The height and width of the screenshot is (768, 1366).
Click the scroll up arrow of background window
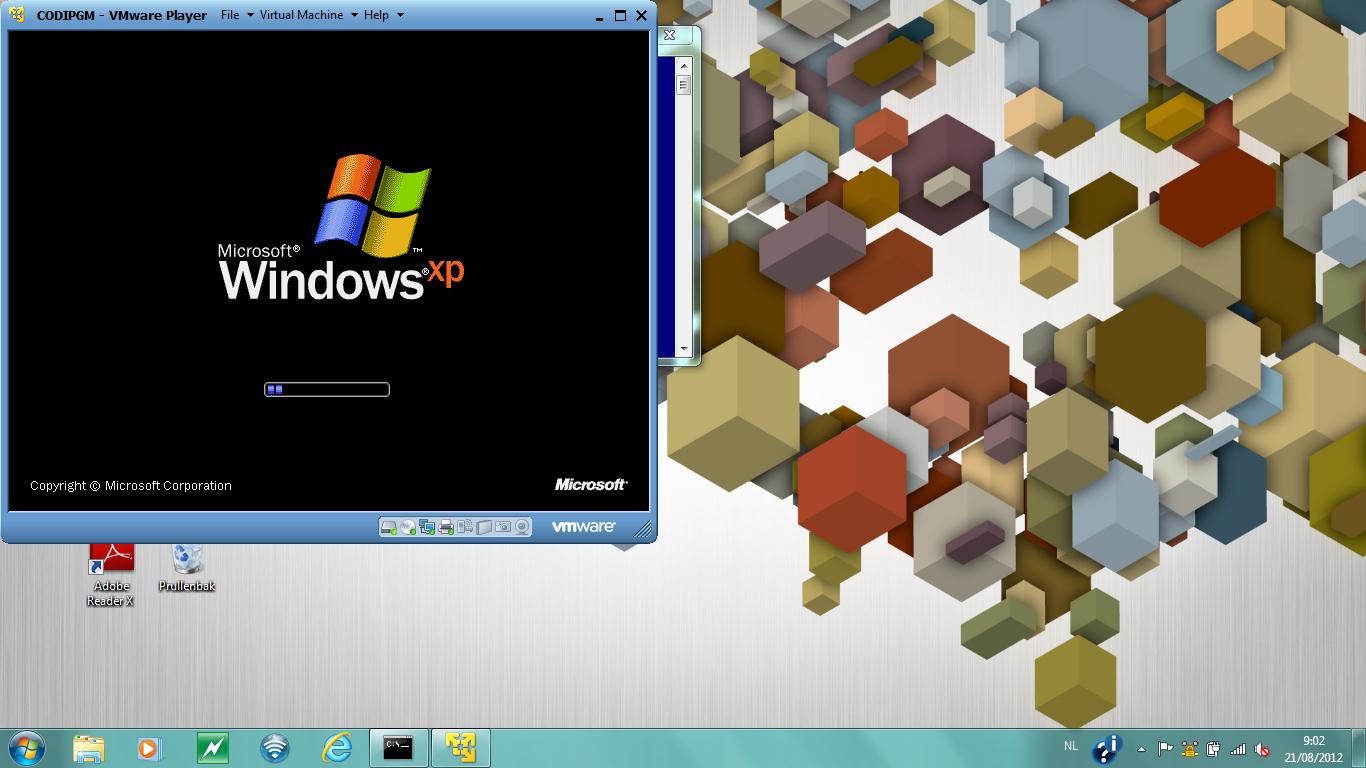[x=684, y=68]
